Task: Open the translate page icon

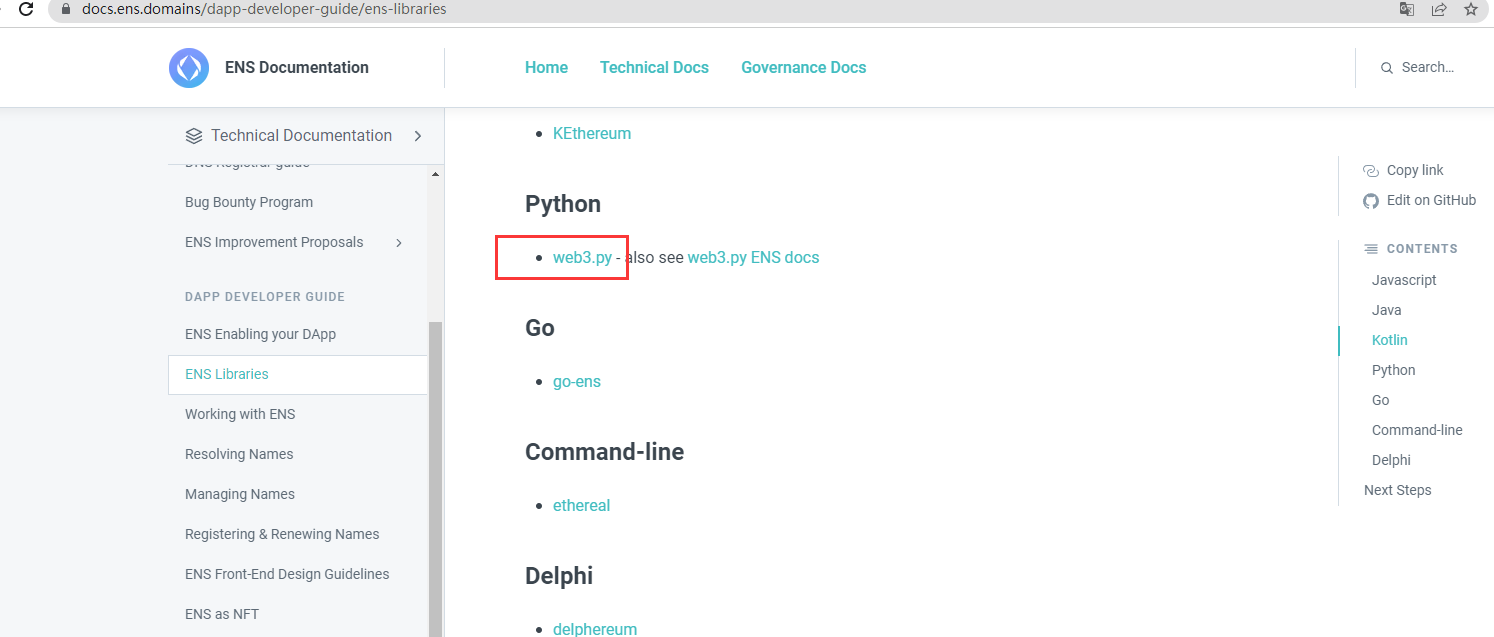Action: click(x=1407, y=9)
